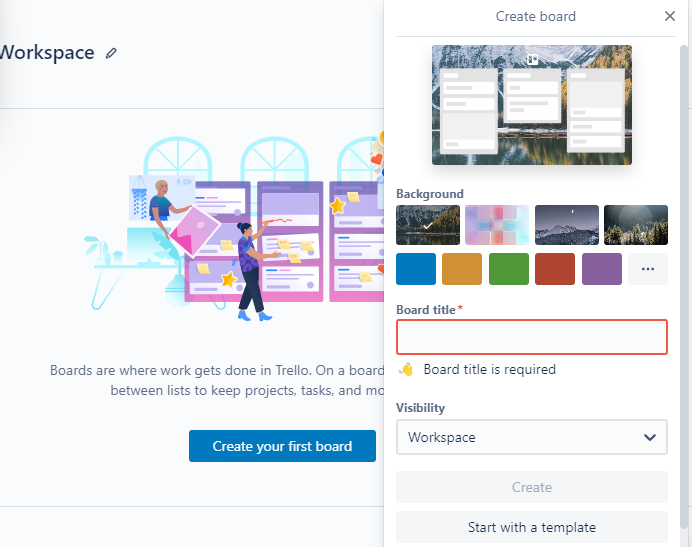692x547 pixels.
Task: Choose the orange background color
Action: tap(462, 269)
